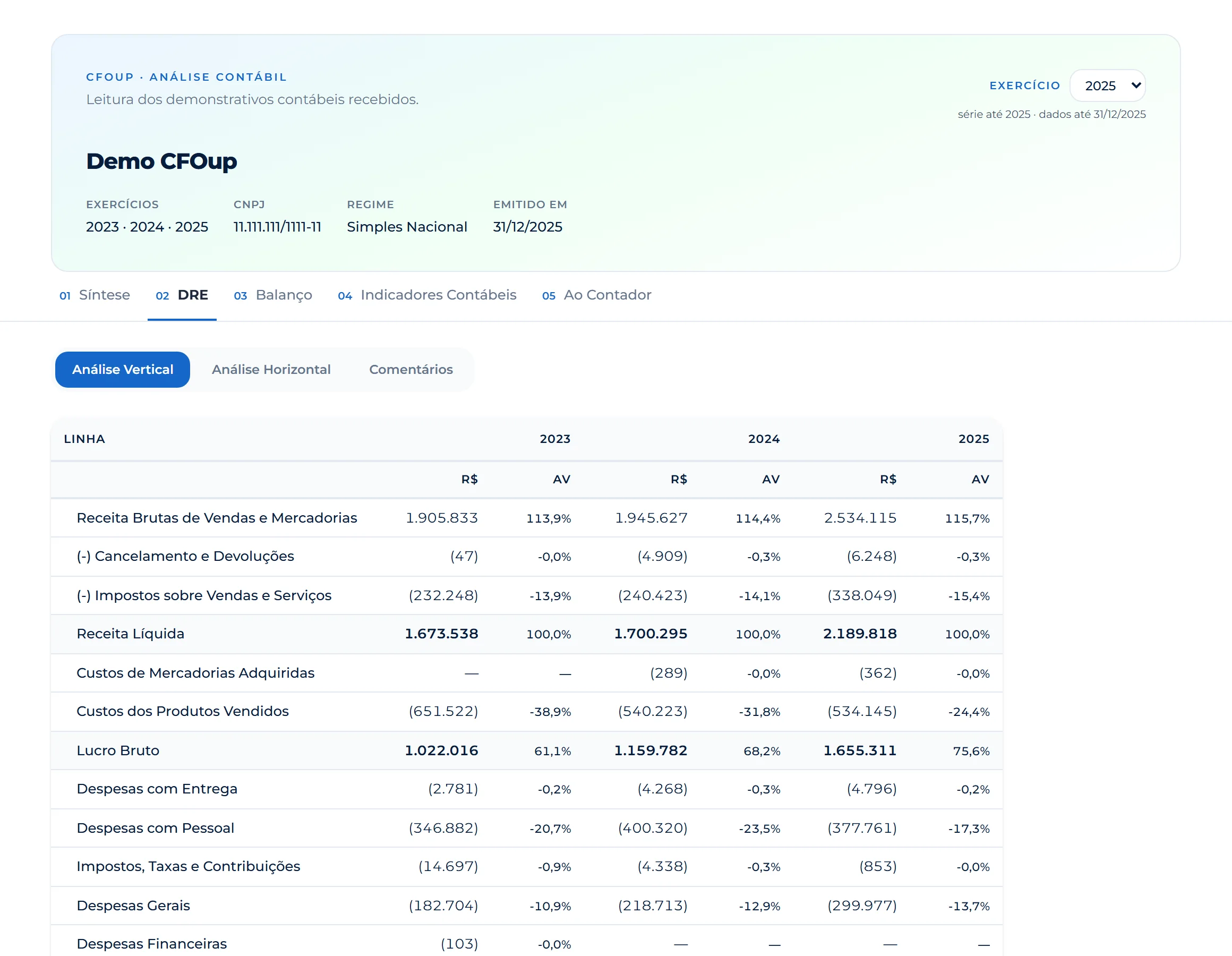Image resolution: width=1232 pixels, height=956 pixels.
Task: Switch to Análise Horizontal view
Action: (x=271, y=370)
